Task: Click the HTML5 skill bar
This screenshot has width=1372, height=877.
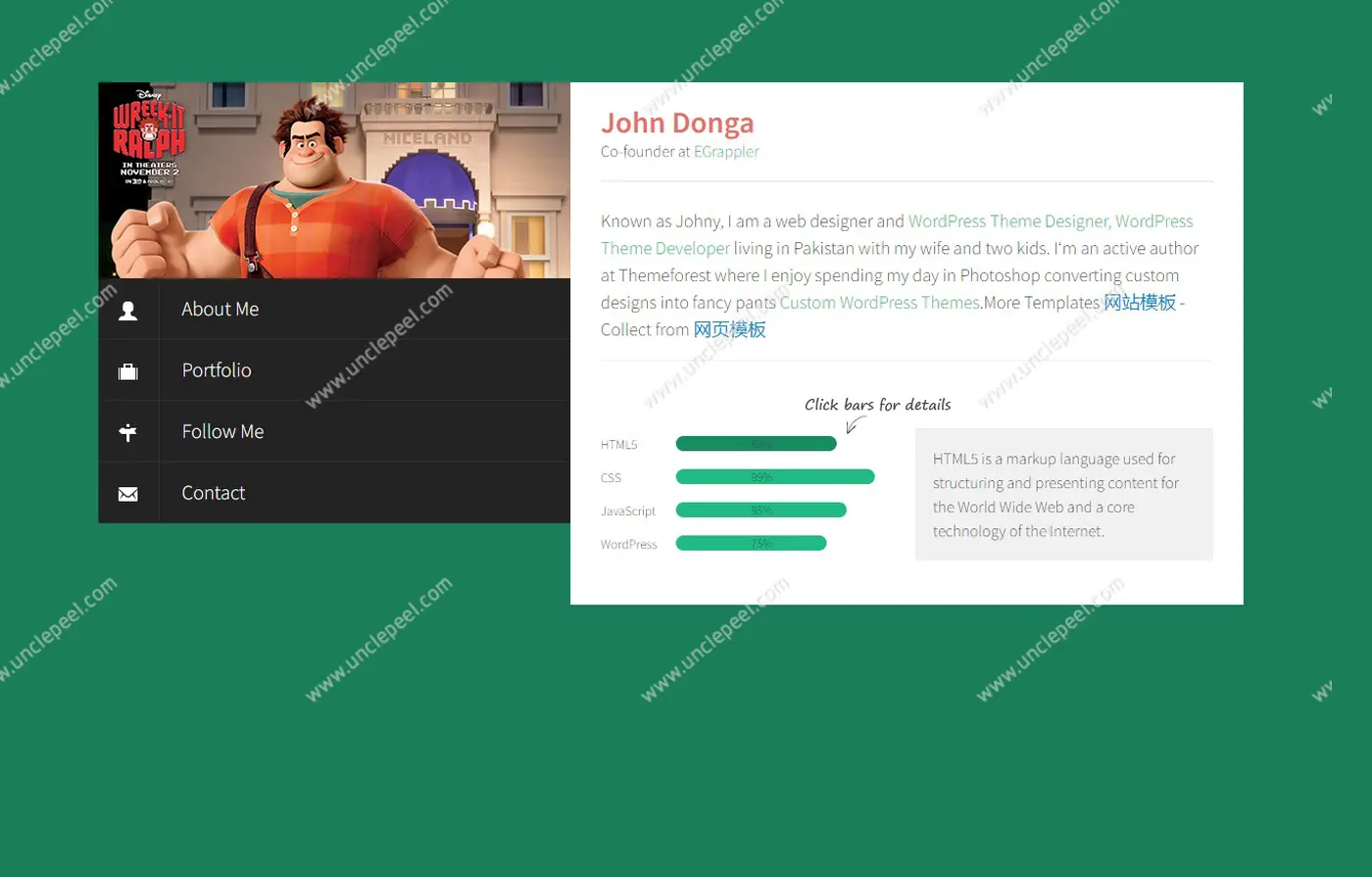Action: coord(757,444)
